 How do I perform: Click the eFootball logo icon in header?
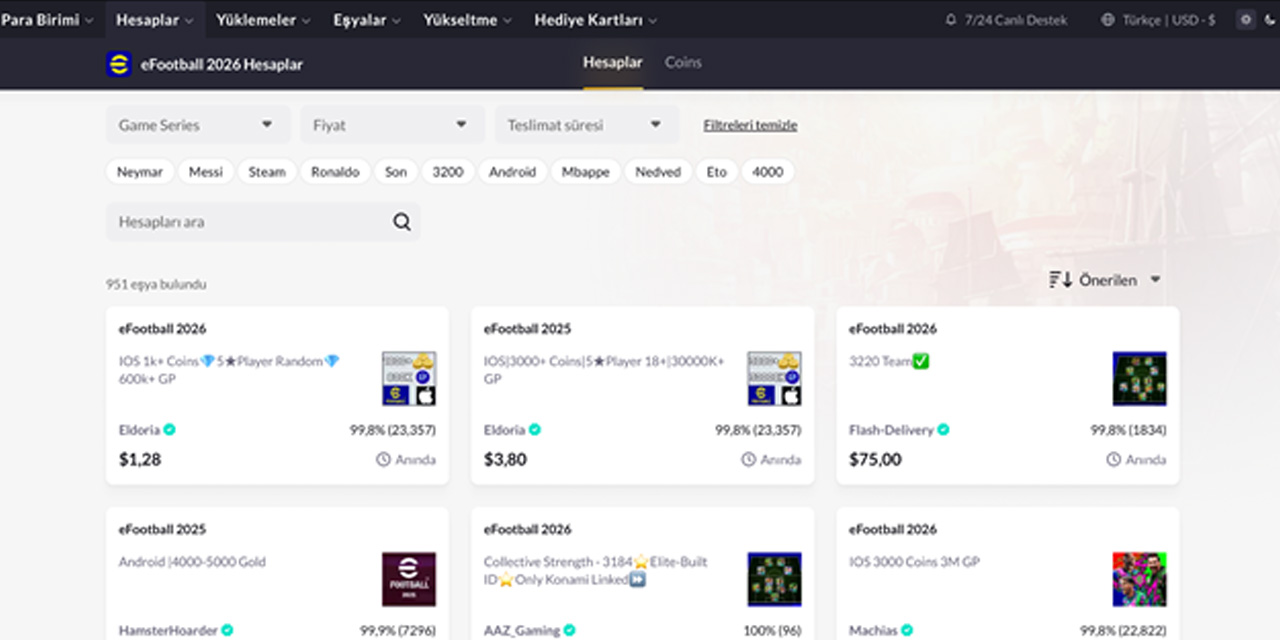pos(119,64)
